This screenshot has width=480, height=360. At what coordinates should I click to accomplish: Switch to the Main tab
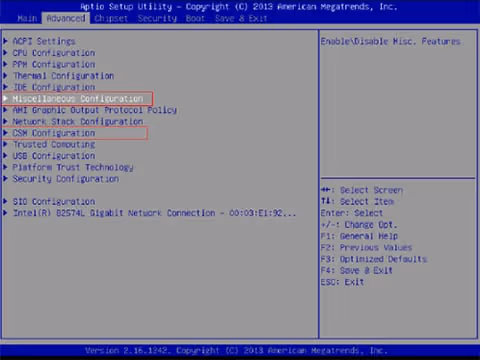27,18
